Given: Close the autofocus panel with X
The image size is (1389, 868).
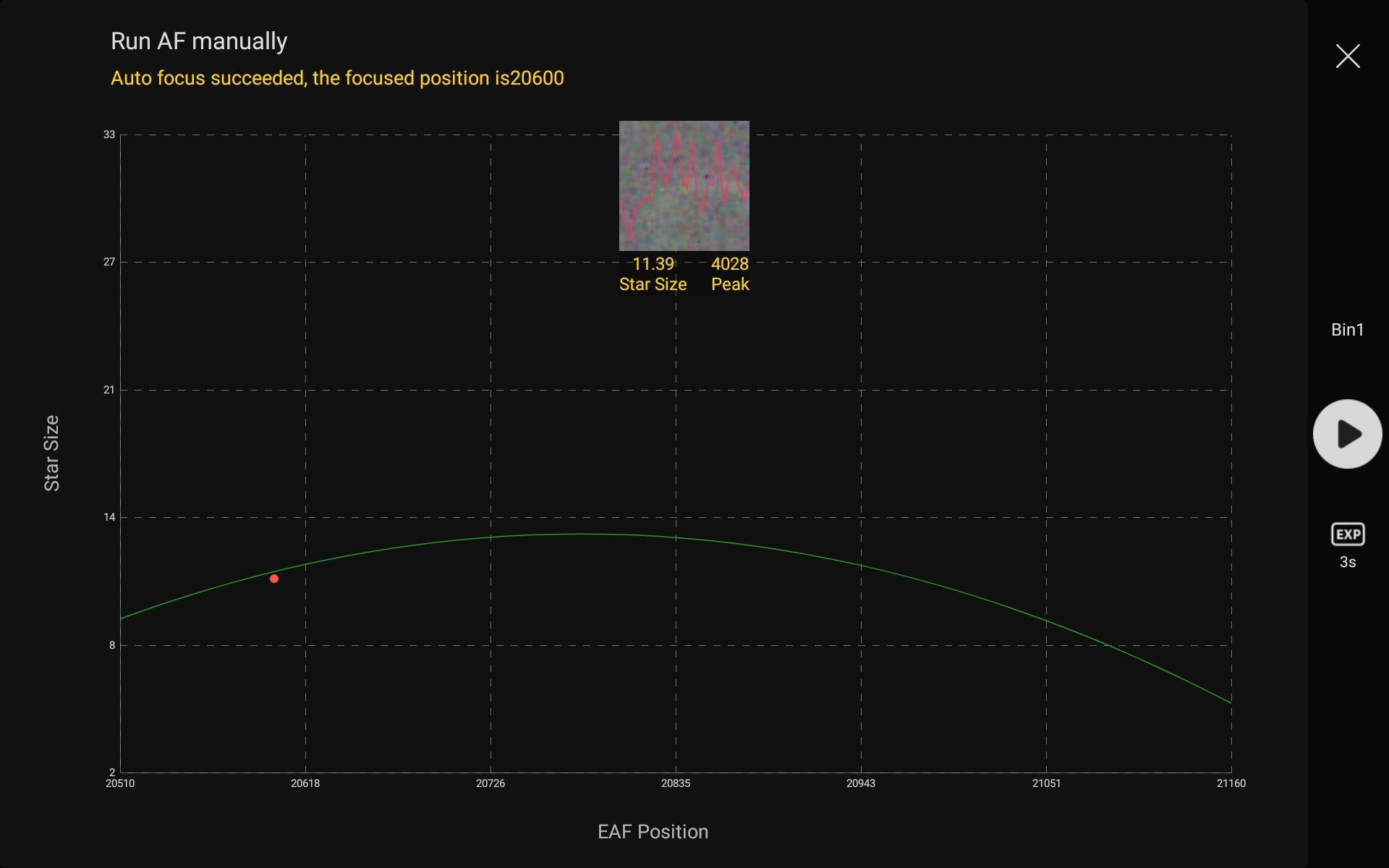Looking at the screenshot, I should pos(1347,56).
